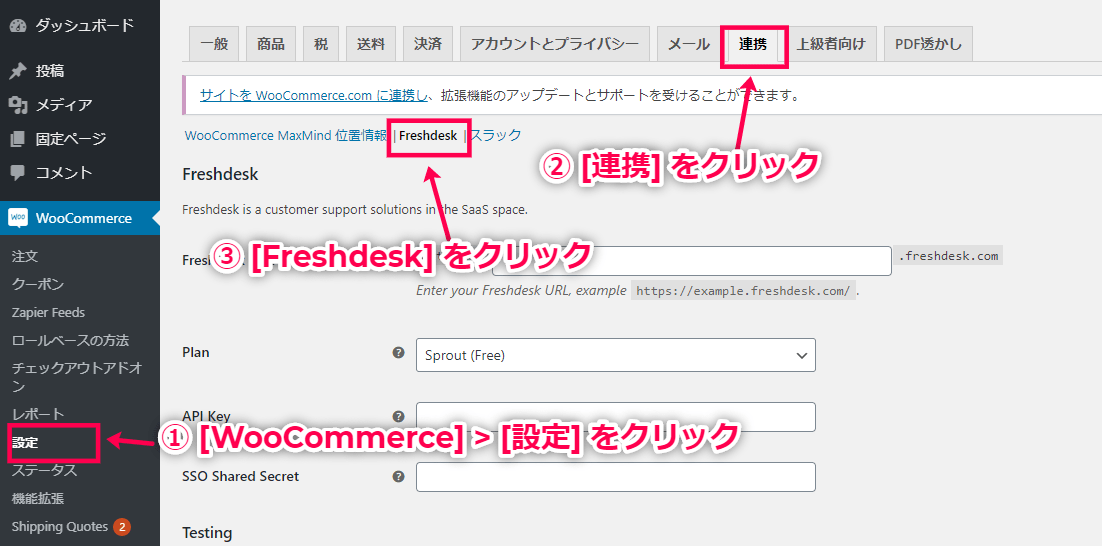Screen dimensions: 1102x546
Task: Switch to the 一般 tab
Action: click(x=214, y=44)
